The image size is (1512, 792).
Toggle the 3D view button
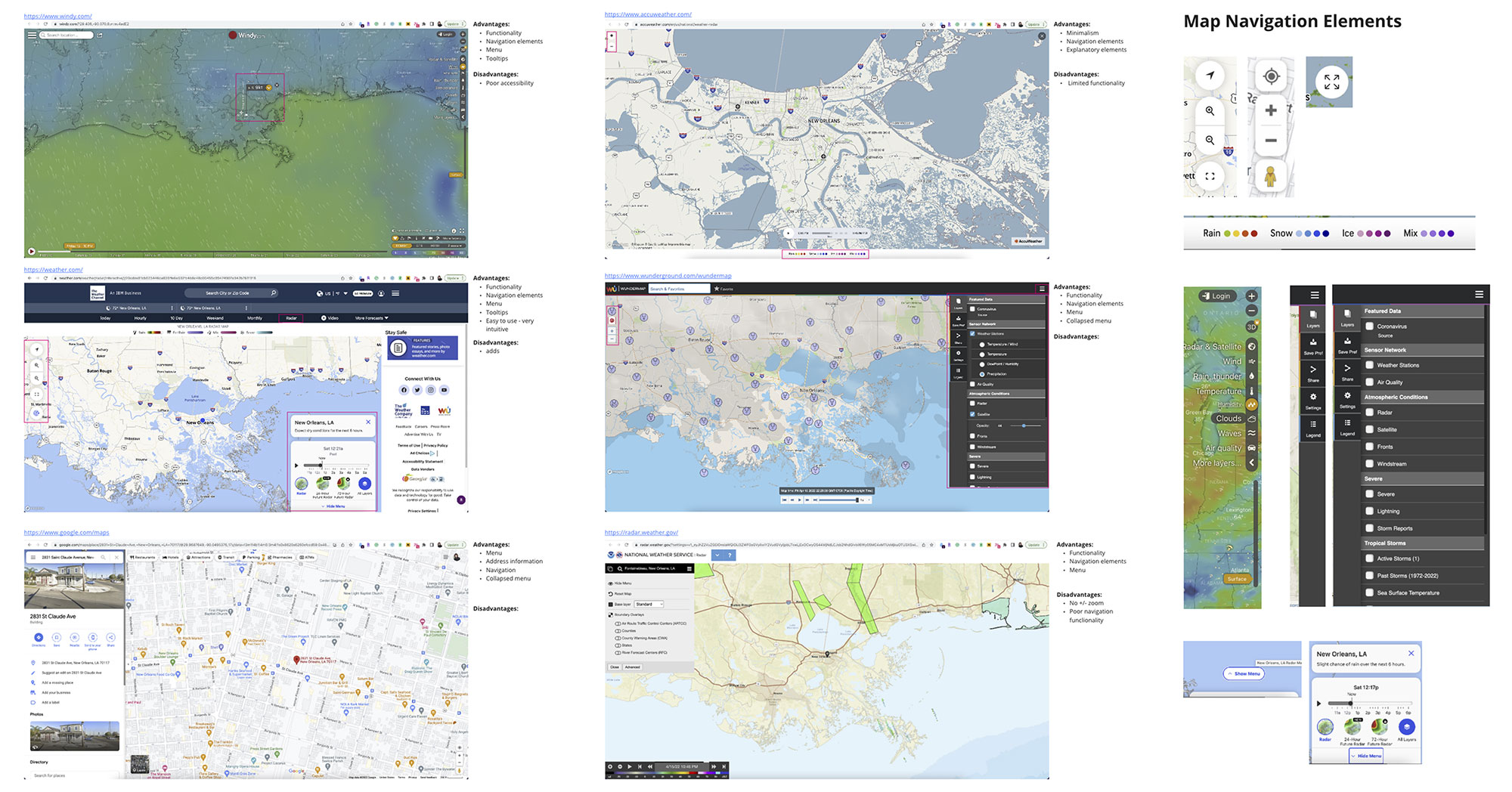[1251, 326]
